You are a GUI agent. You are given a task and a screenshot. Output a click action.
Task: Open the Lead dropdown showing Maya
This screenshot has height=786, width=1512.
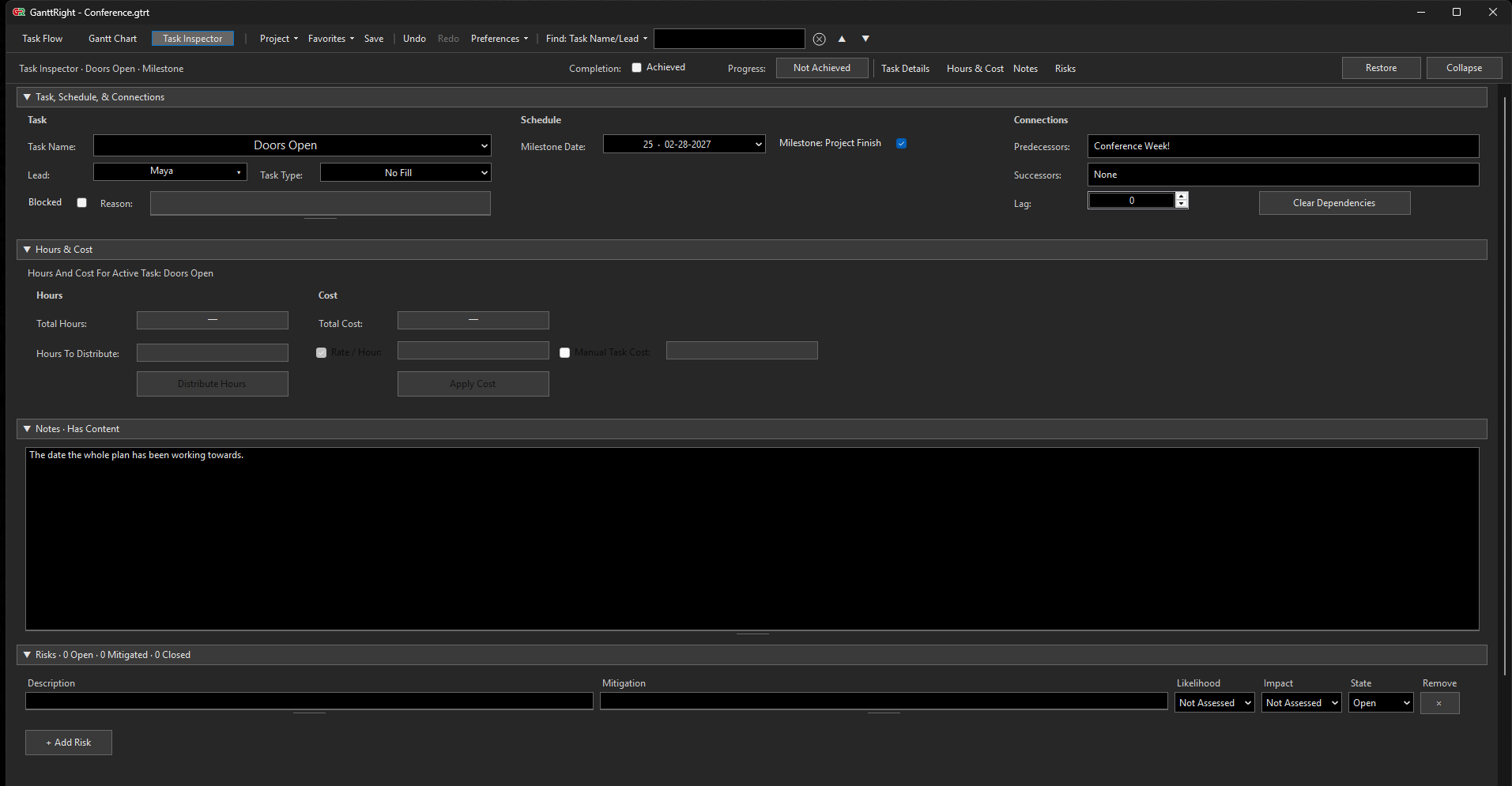pyautogui.click(x=170, y=171)
